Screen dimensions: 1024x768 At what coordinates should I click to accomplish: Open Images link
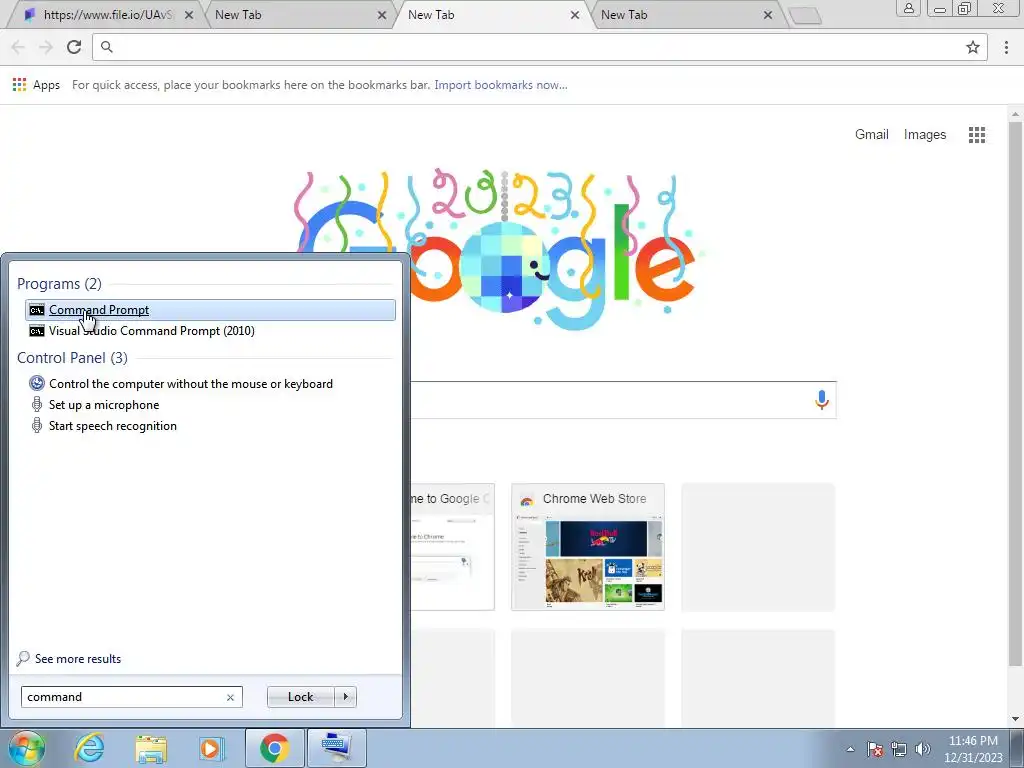click(925, 135)
